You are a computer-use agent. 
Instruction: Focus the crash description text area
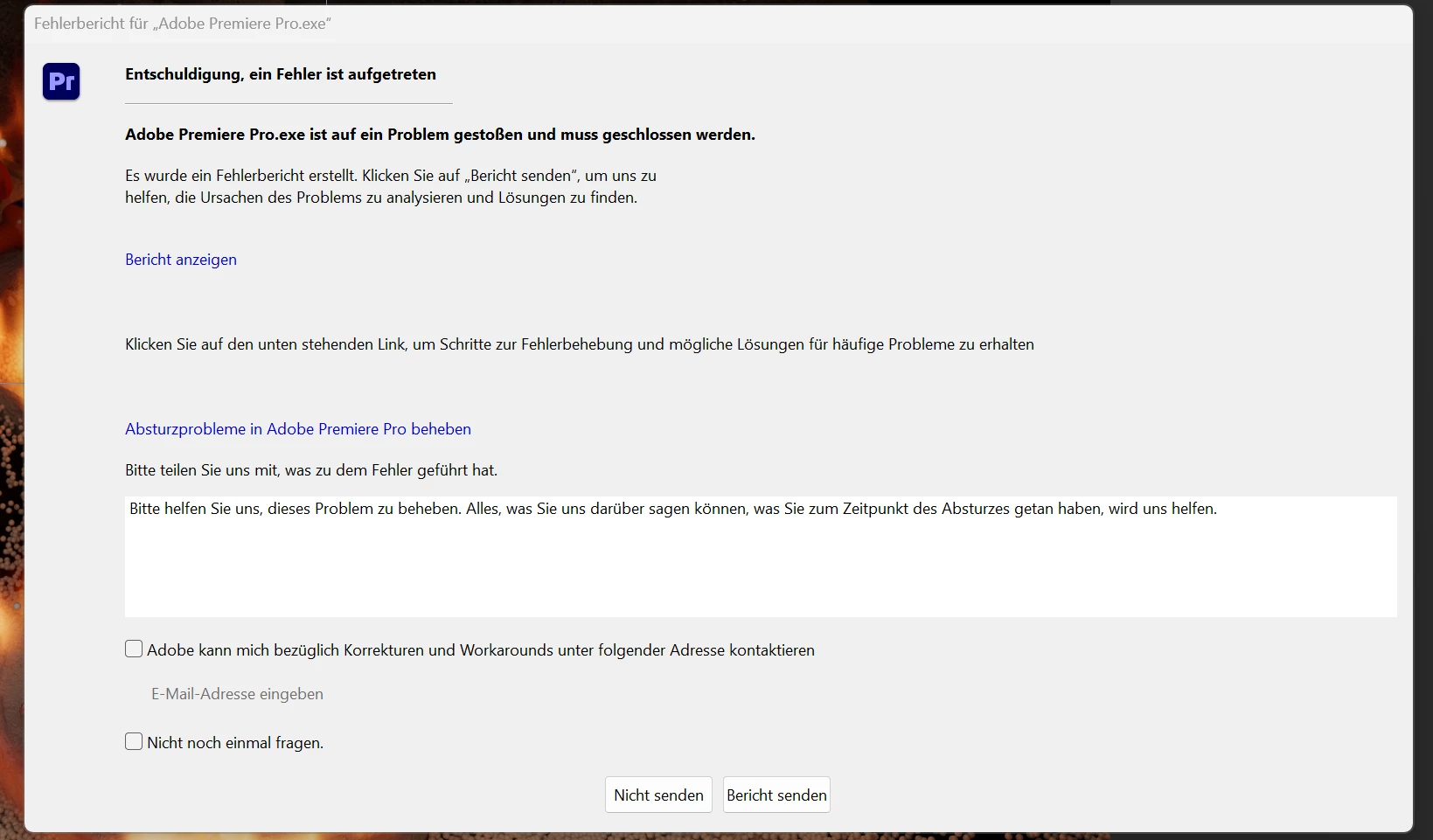pos(761,557)
